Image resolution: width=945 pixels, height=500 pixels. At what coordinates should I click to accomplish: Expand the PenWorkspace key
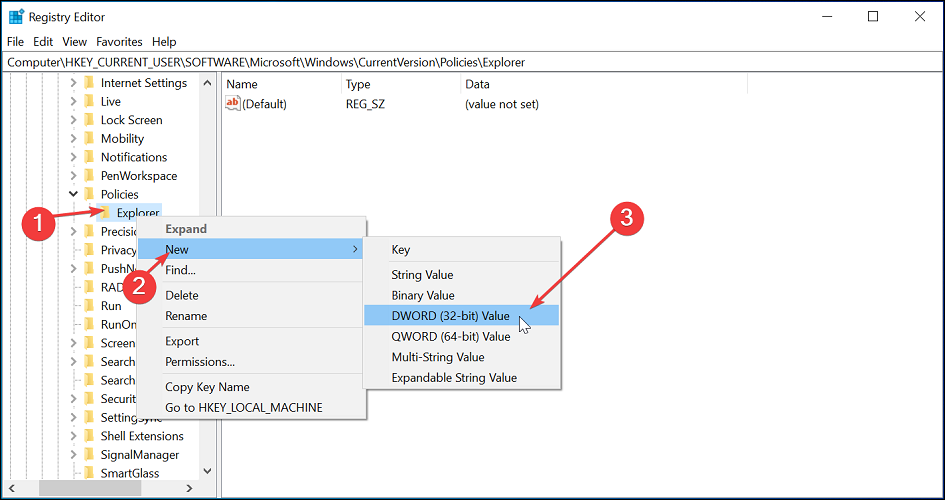point(74,176)
